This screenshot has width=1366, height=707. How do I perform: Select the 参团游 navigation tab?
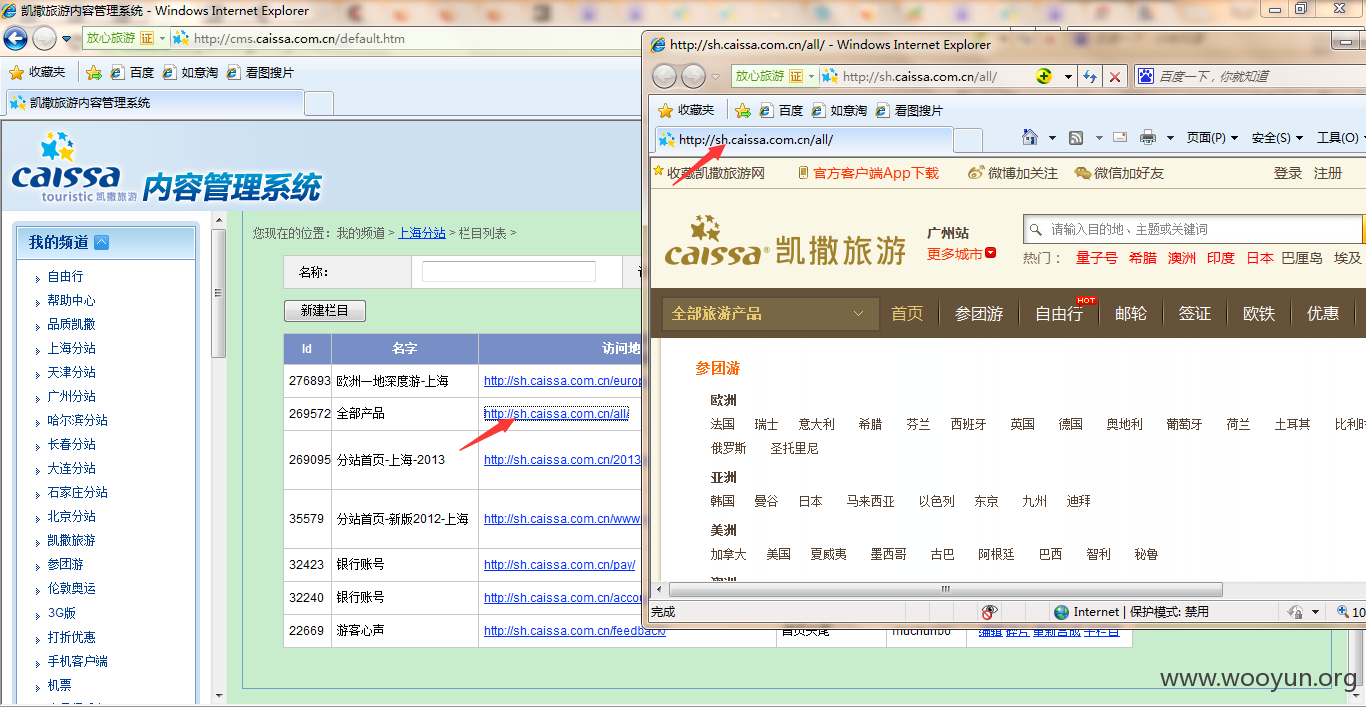979,313
